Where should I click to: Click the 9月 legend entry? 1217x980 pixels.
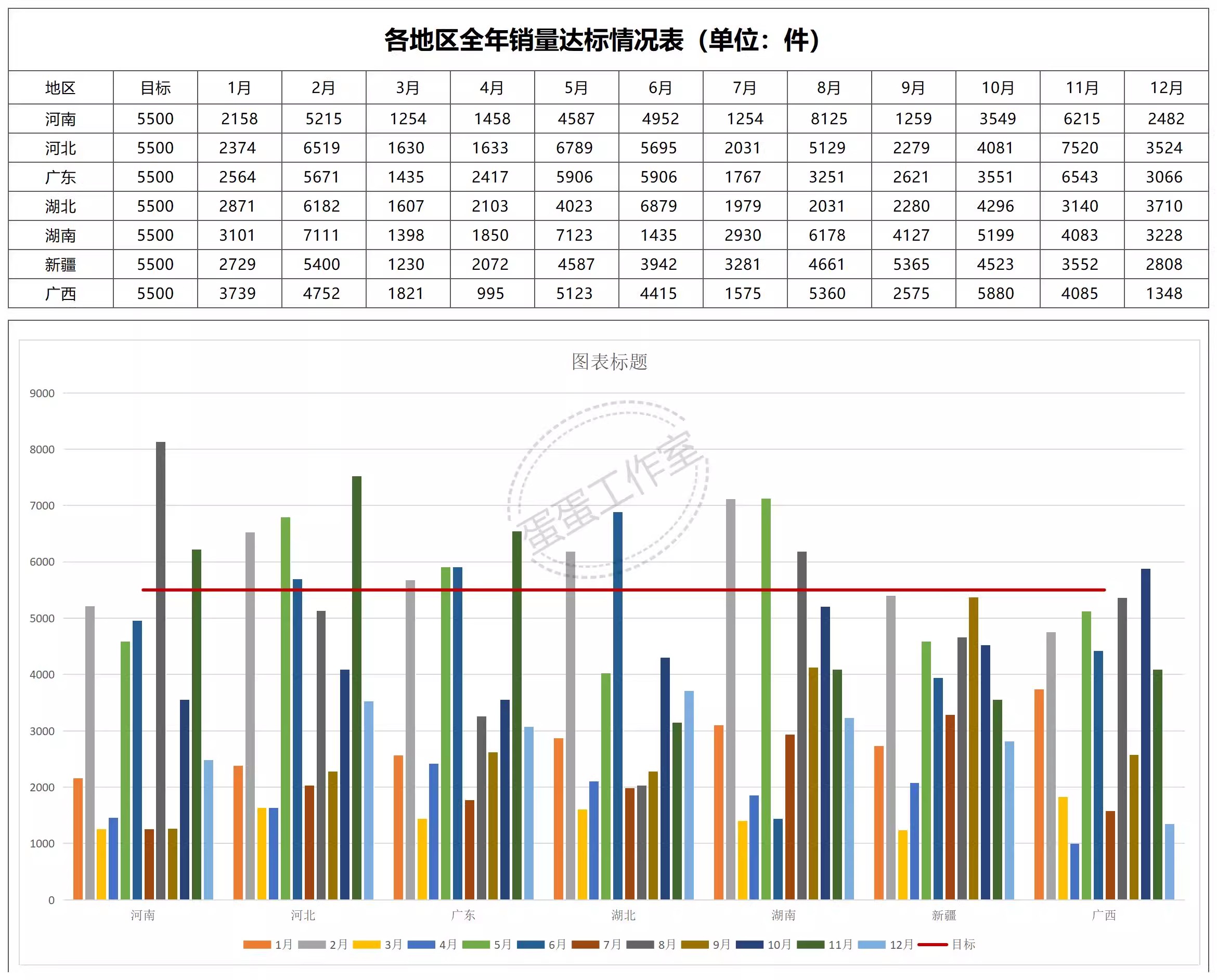[x=706, y=945]
